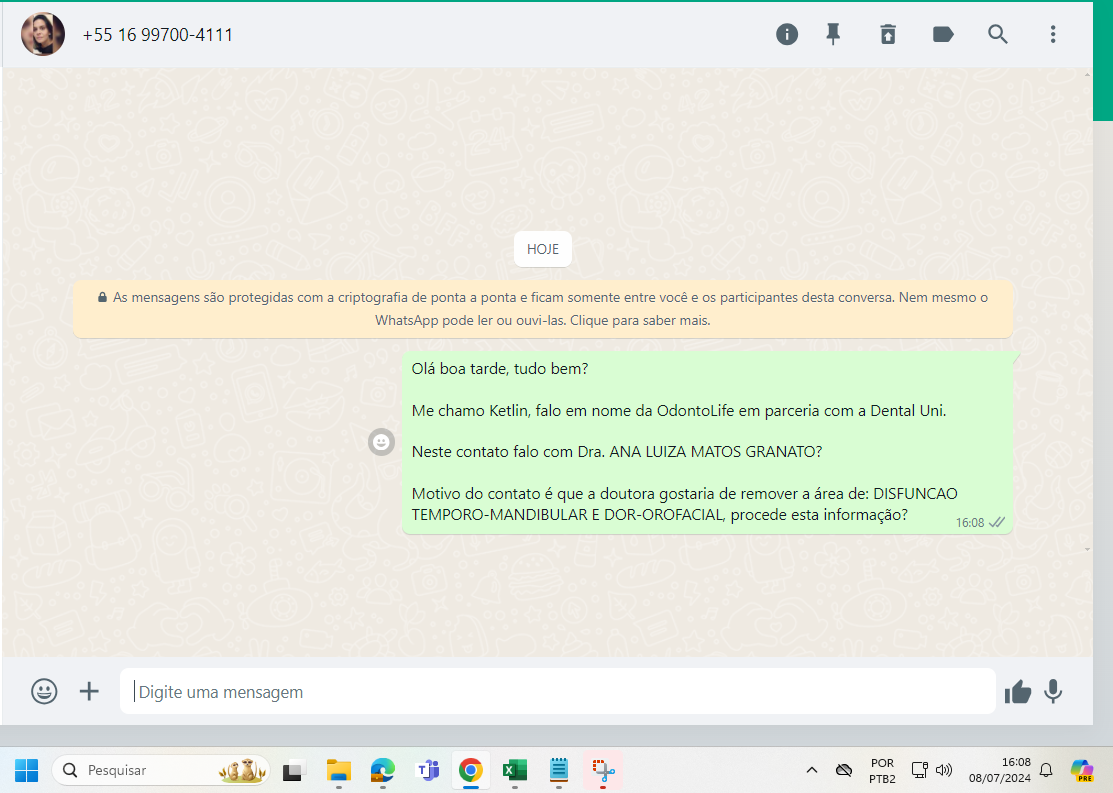1113x793 pixels.
Task: Open the contact profile picture
Action: [x=43, y=34]
